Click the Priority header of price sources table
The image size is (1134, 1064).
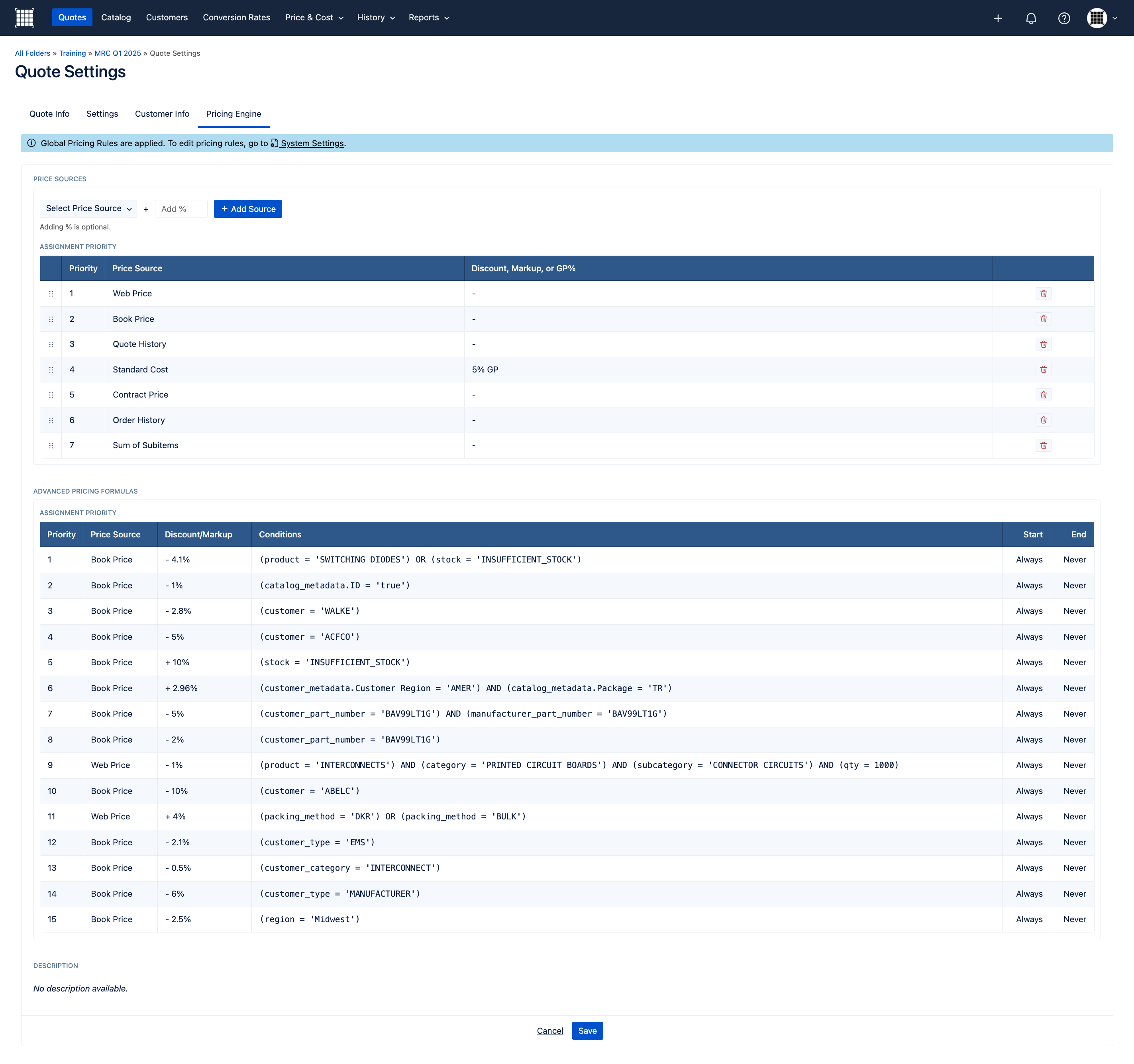pyautogui.click(x=83, y=268)
